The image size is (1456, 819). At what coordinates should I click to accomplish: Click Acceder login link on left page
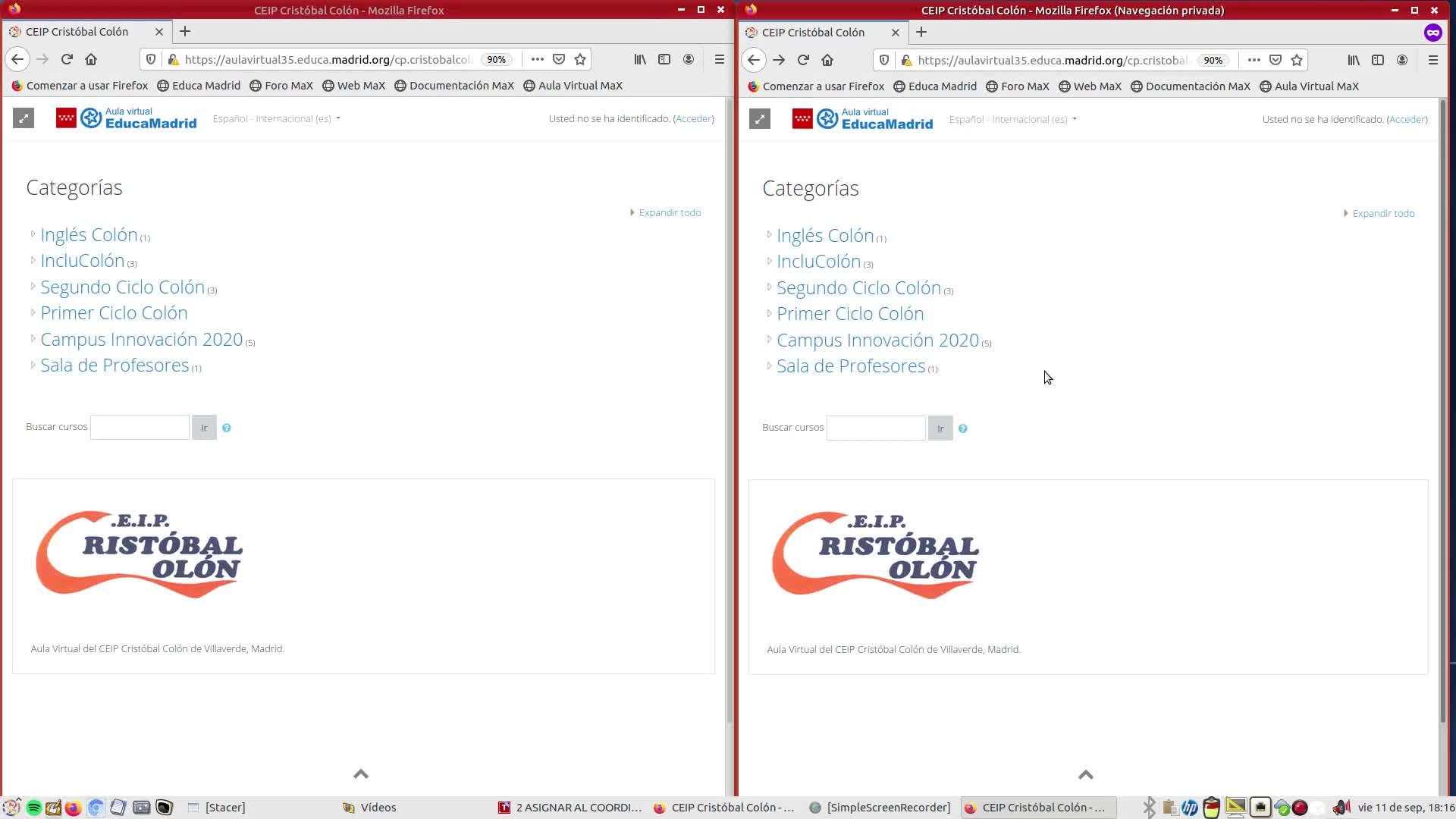pyautogui.click(x=694, y=118)
